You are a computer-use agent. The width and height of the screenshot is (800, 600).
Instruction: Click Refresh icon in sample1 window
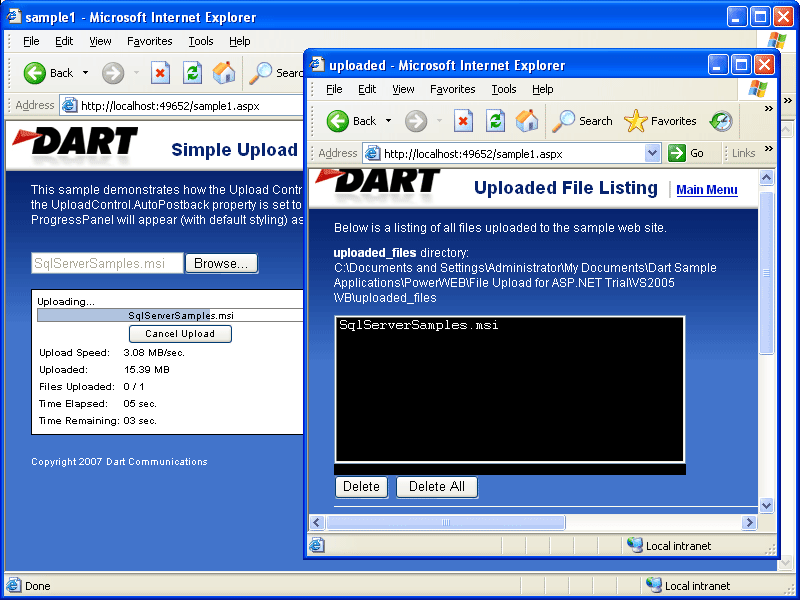tap(192, 73)
